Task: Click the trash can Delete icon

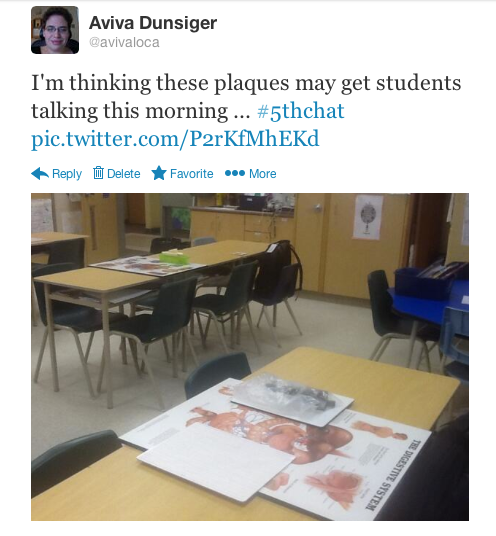Action: [98, 173]
